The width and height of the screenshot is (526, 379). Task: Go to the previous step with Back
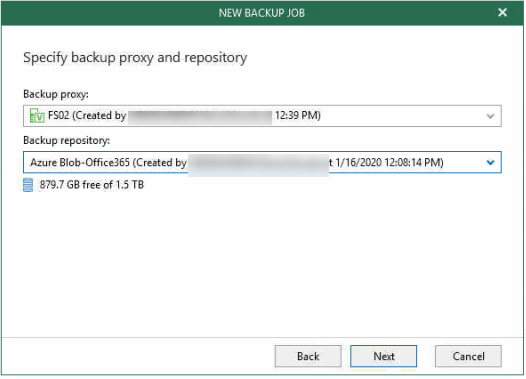[309, 357]
